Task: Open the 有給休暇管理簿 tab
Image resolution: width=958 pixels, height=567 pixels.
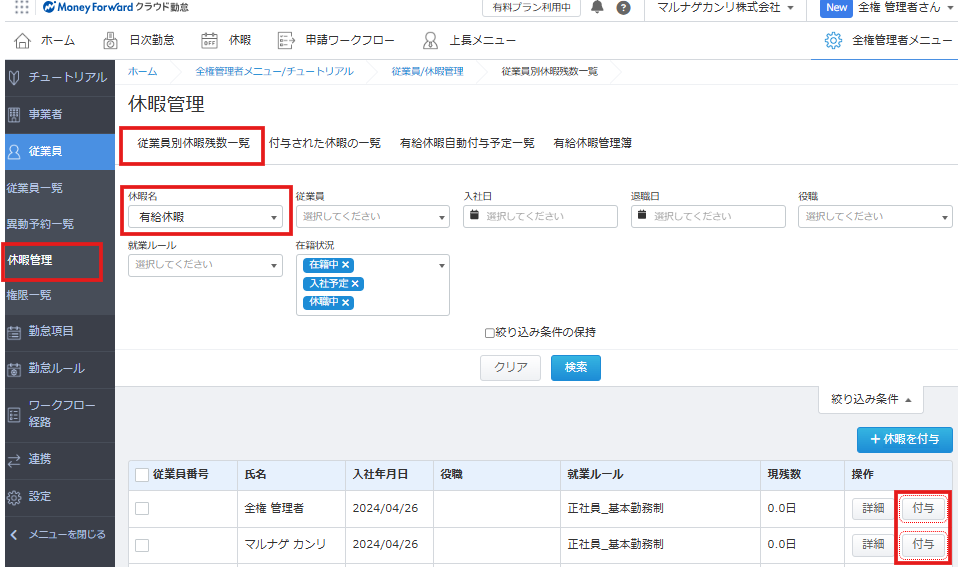Action: pyautogui.click(x=592, y=143)
